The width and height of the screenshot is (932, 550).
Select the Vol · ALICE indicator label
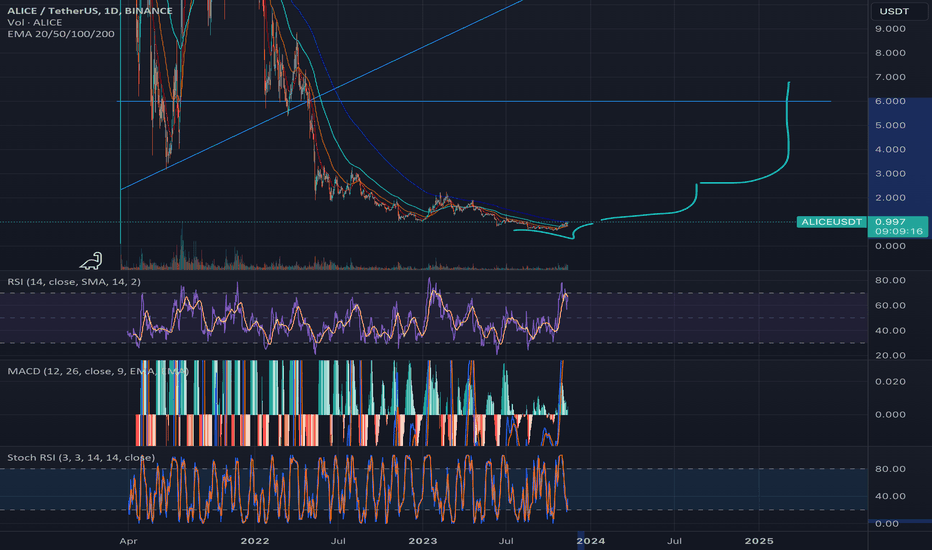pos(34,23)
